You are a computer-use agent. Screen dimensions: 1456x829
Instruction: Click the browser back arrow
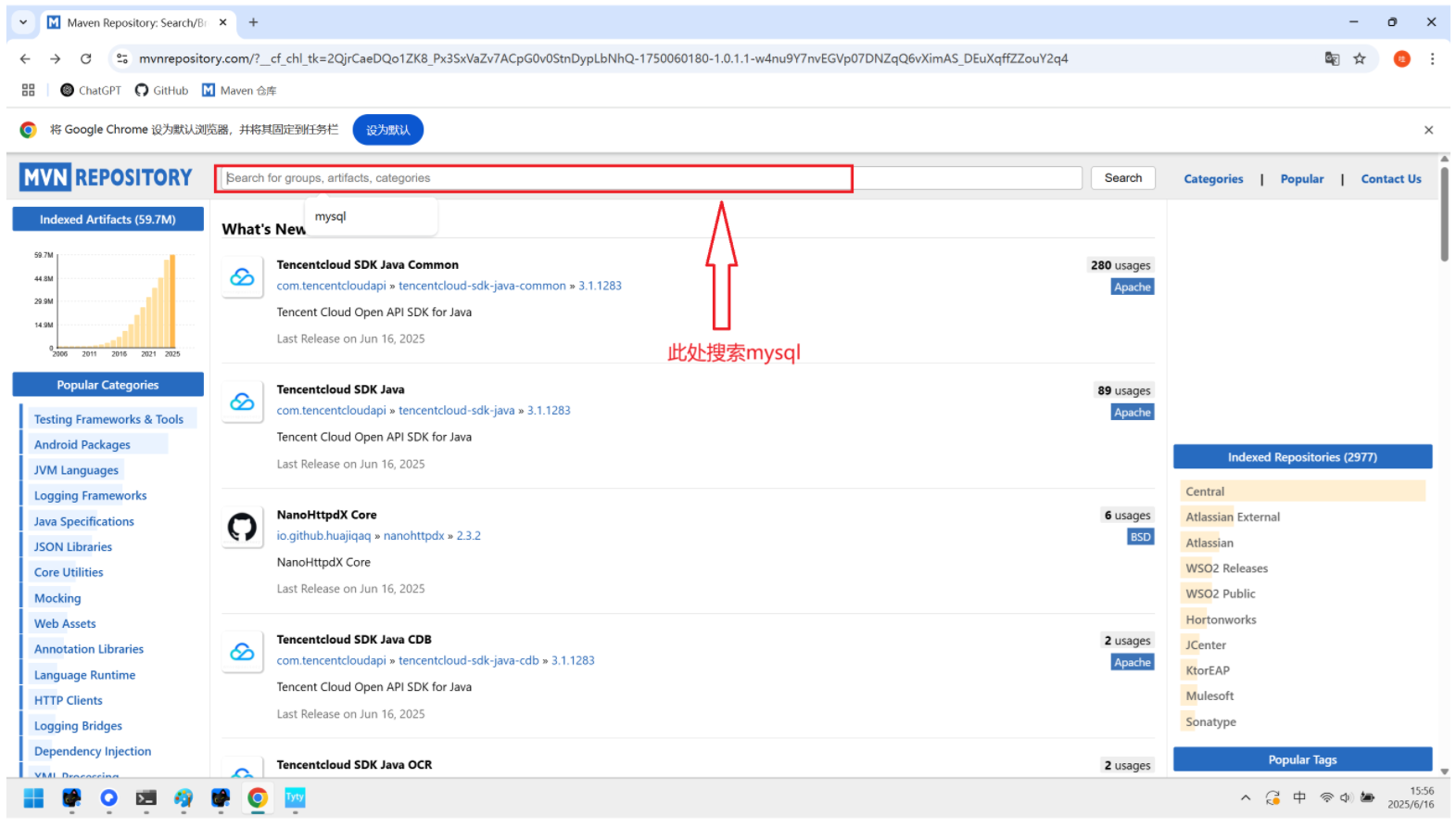[x=25, y=58]
